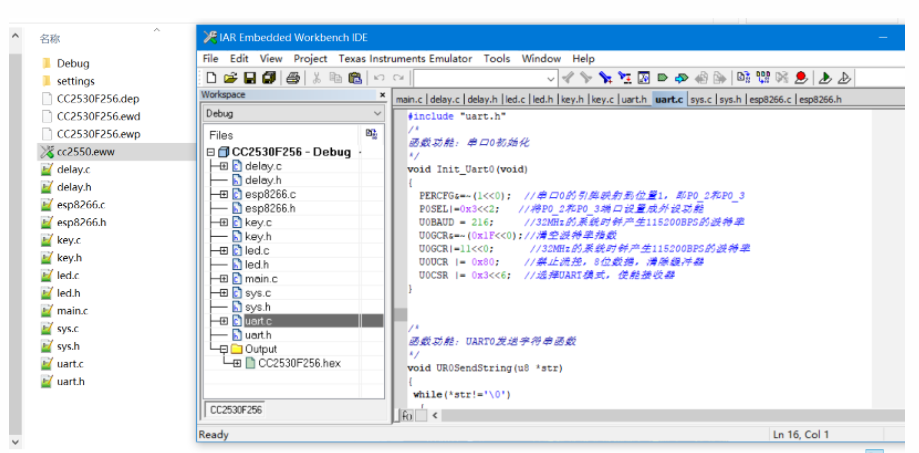Click the Navigate Backward icon
This screenshot has height=453, width=919.
click(x=701, y=77)
